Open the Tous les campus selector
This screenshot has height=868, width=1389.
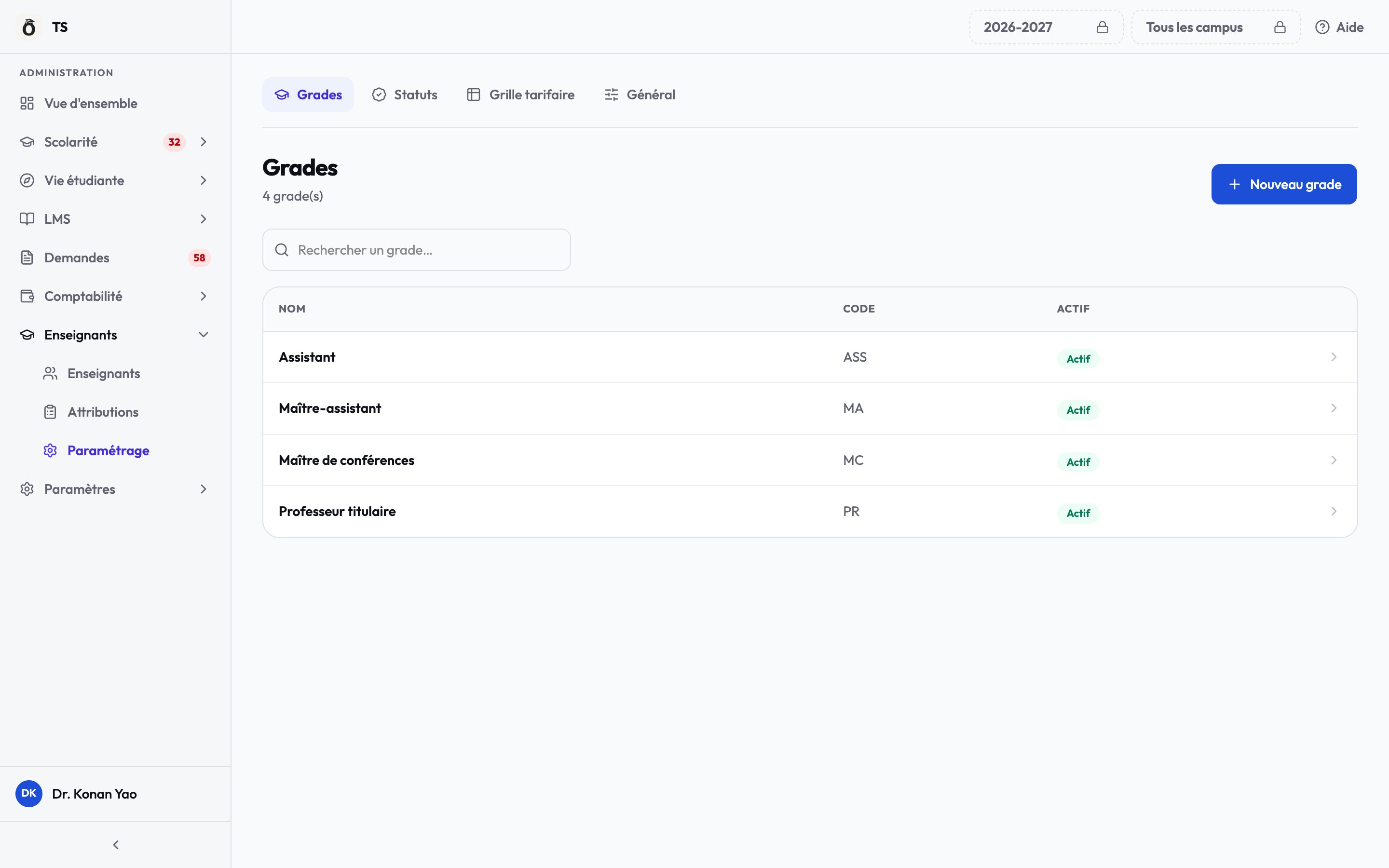1216,27
